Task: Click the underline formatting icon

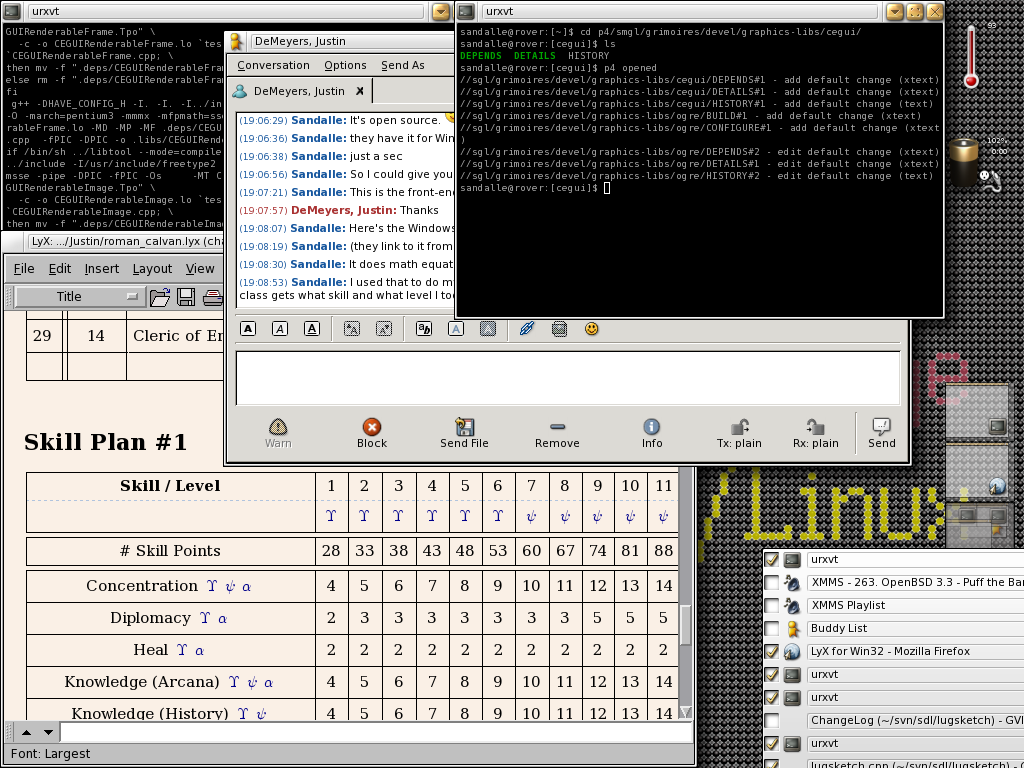Action: 312,329
